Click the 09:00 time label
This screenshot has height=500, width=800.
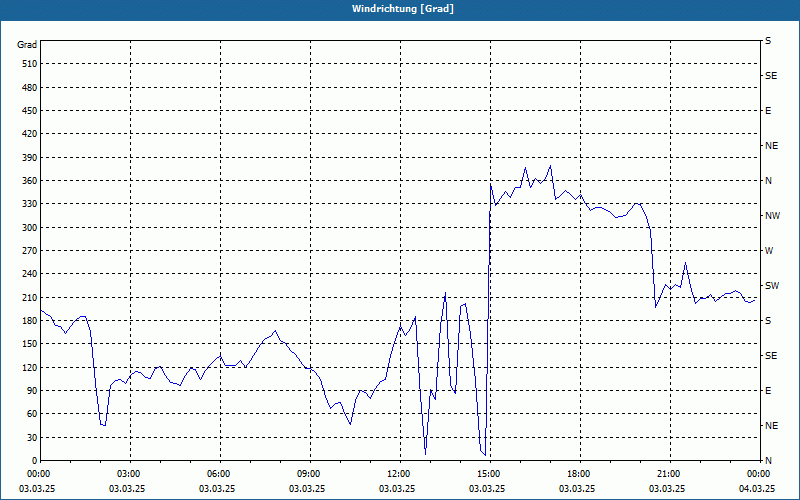(310, 474)
